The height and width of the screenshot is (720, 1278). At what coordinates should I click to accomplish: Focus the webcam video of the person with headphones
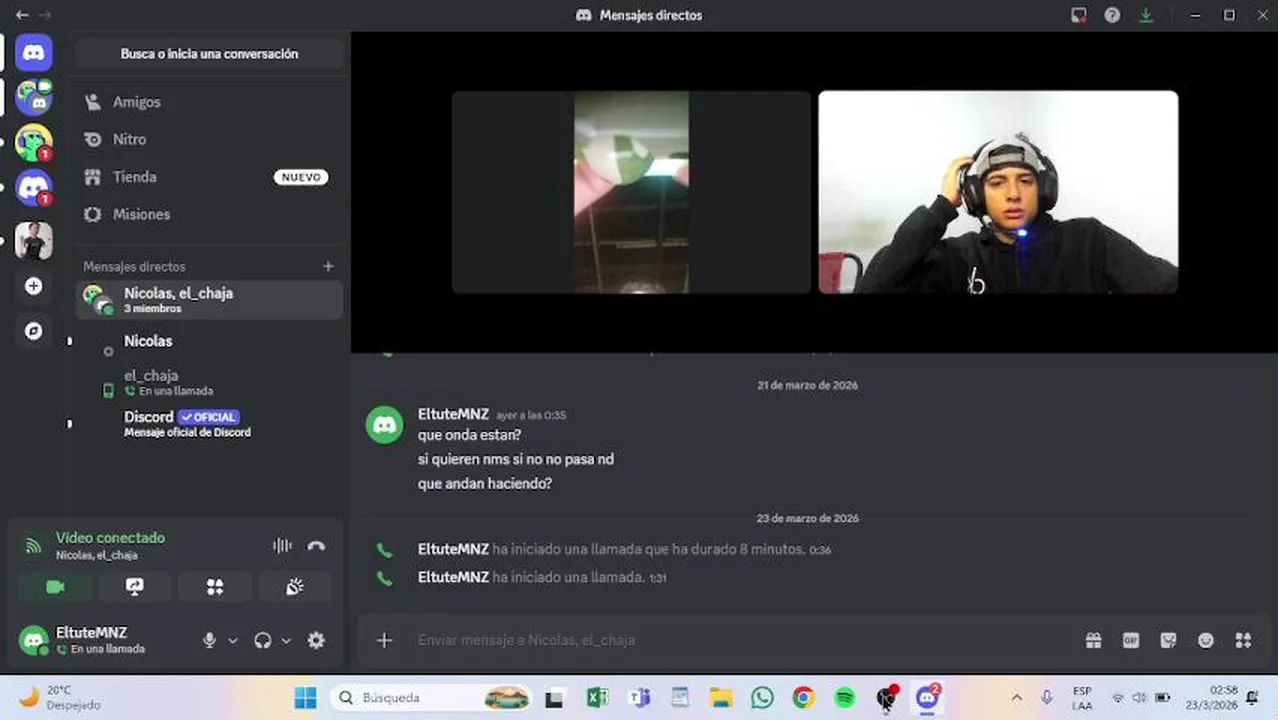[x=998, y=192]
